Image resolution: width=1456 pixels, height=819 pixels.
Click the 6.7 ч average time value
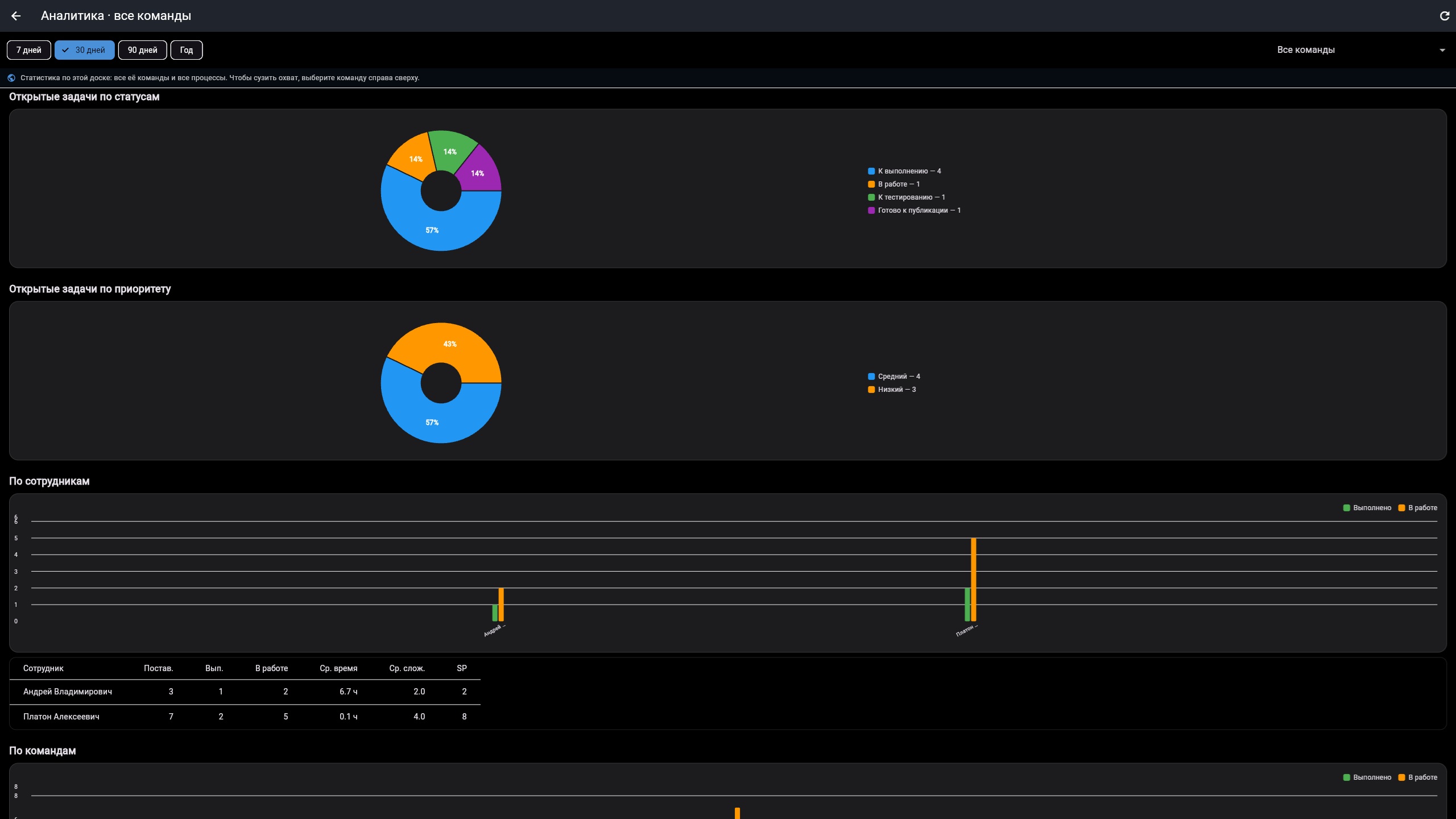348,692
